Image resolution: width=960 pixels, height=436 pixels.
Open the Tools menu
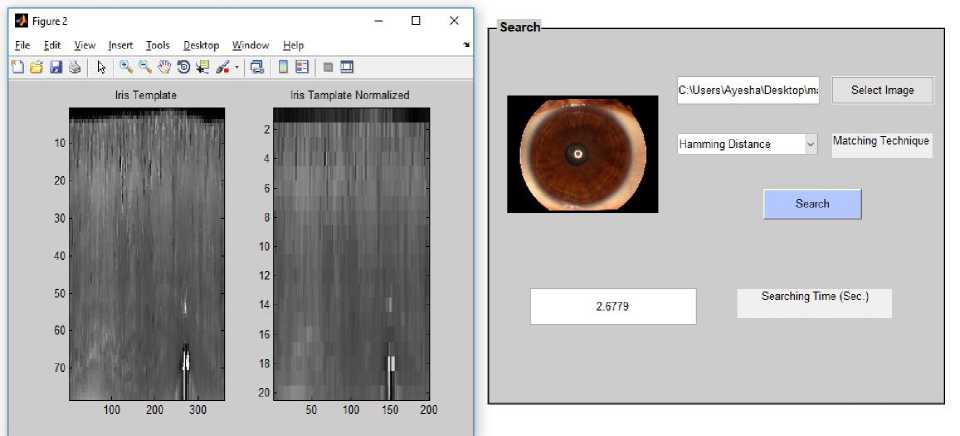click(x=157, y=45)
